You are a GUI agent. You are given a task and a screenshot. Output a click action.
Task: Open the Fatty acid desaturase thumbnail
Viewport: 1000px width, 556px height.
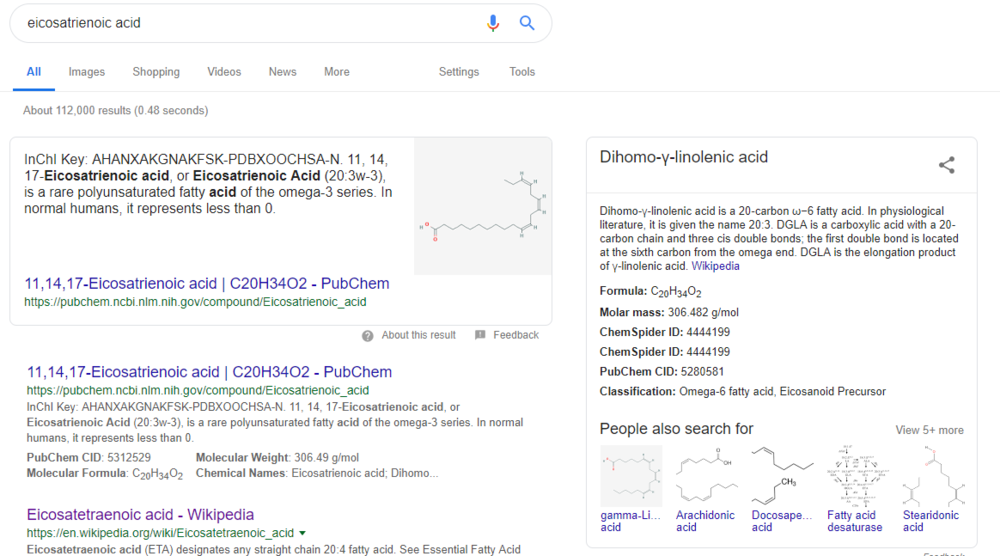(x=855, y=475)
